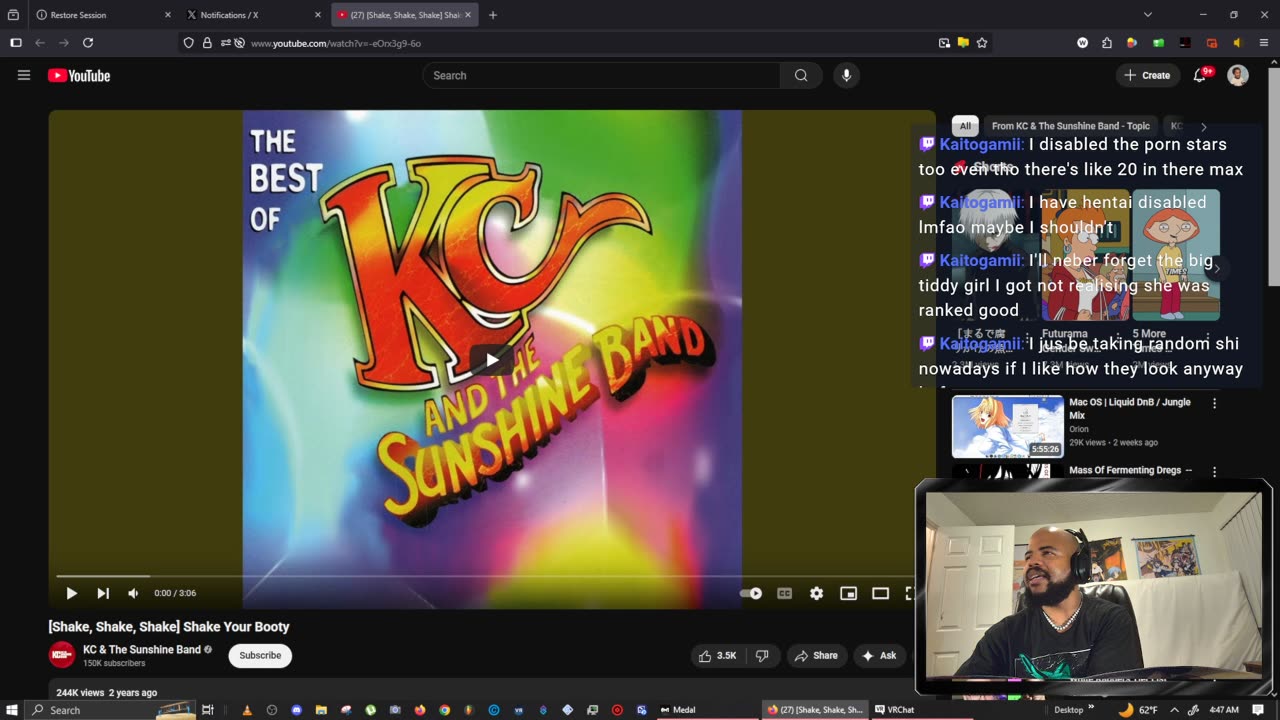The height and width of the screenshot is (720, 1280).
Task: Open the list all tabs dropdown
Action: (x=1147, y=15)
